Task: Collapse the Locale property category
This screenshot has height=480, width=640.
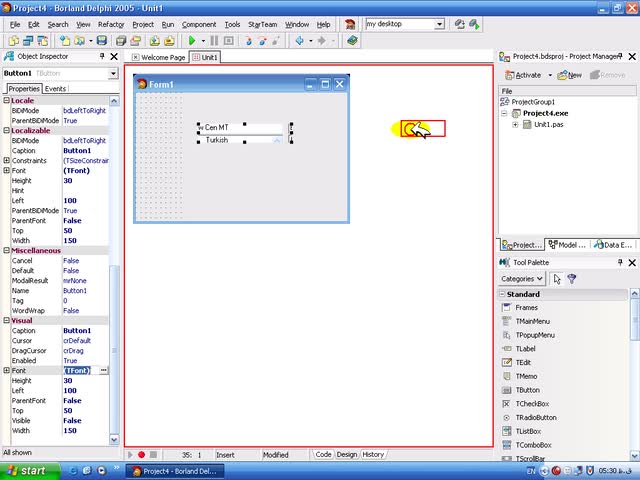Action: [7, 100]
